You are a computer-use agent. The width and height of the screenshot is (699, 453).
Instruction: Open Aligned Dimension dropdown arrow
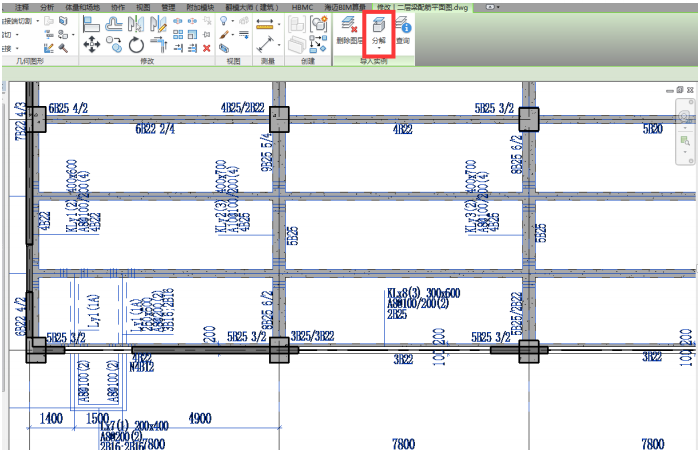[x=279, y=45]
